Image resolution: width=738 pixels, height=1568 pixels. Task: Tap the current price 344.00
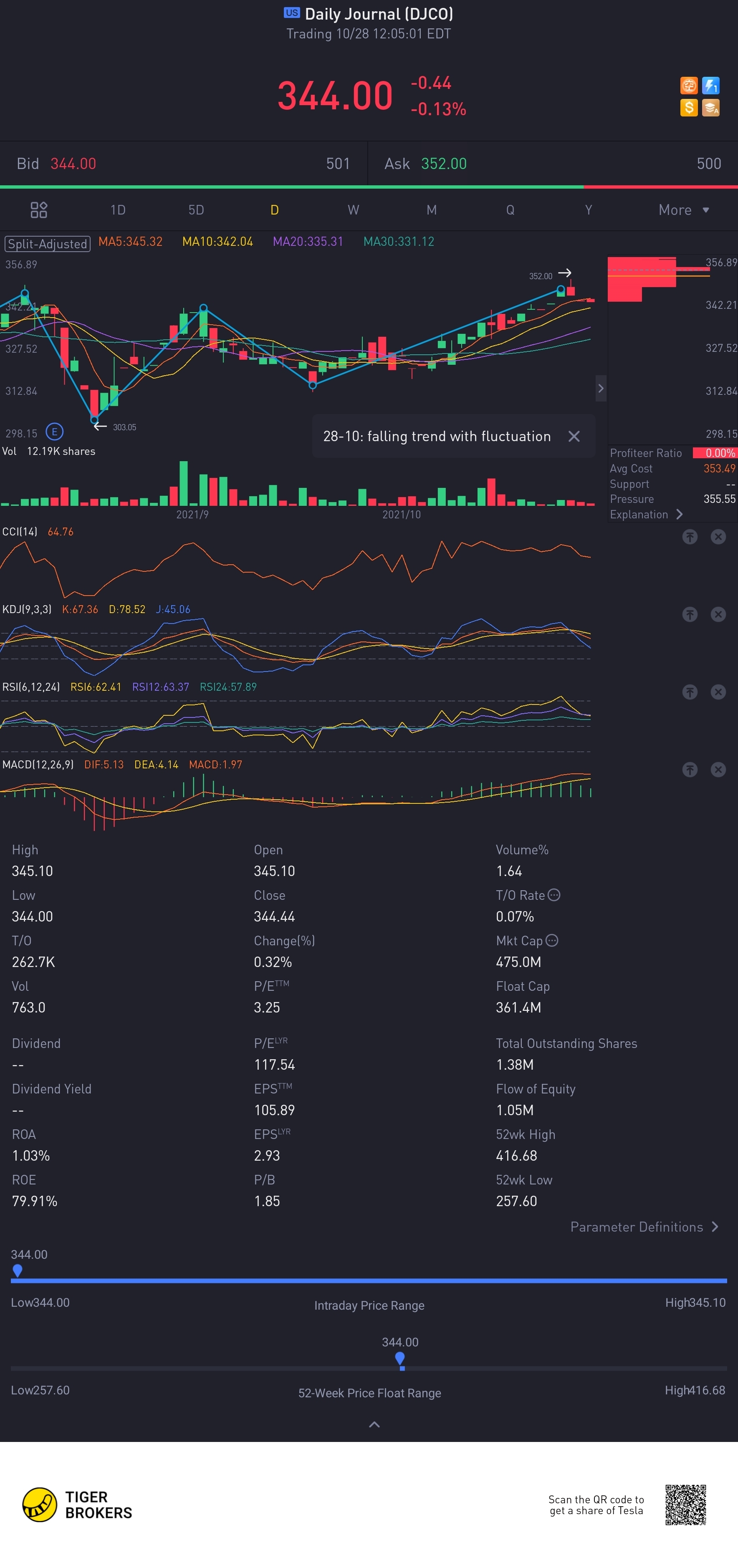[x=335, y=96]
